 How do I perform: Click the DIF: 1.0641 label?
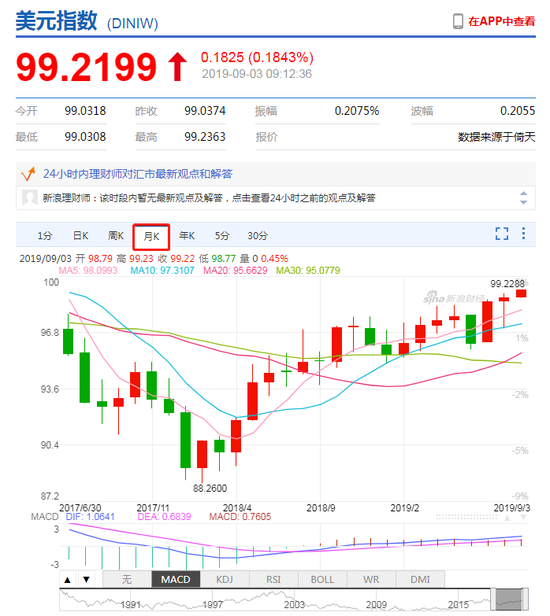pos(90,517)
